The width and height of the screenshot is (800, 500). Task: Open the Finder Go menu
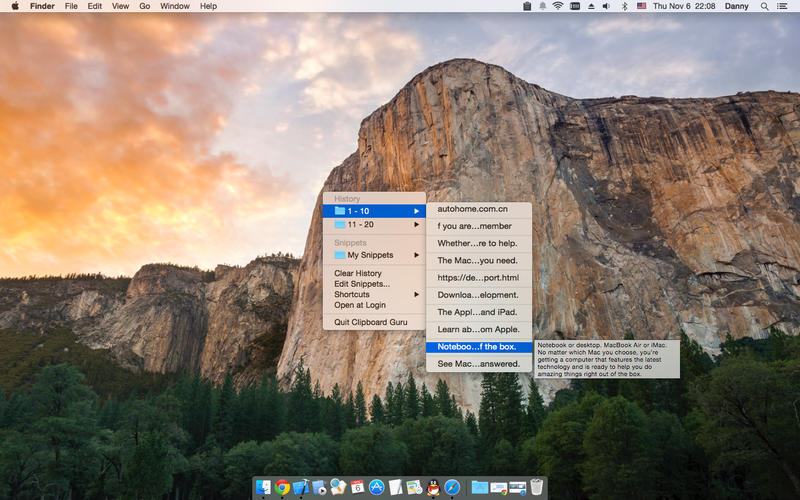(x=145, y=6)
